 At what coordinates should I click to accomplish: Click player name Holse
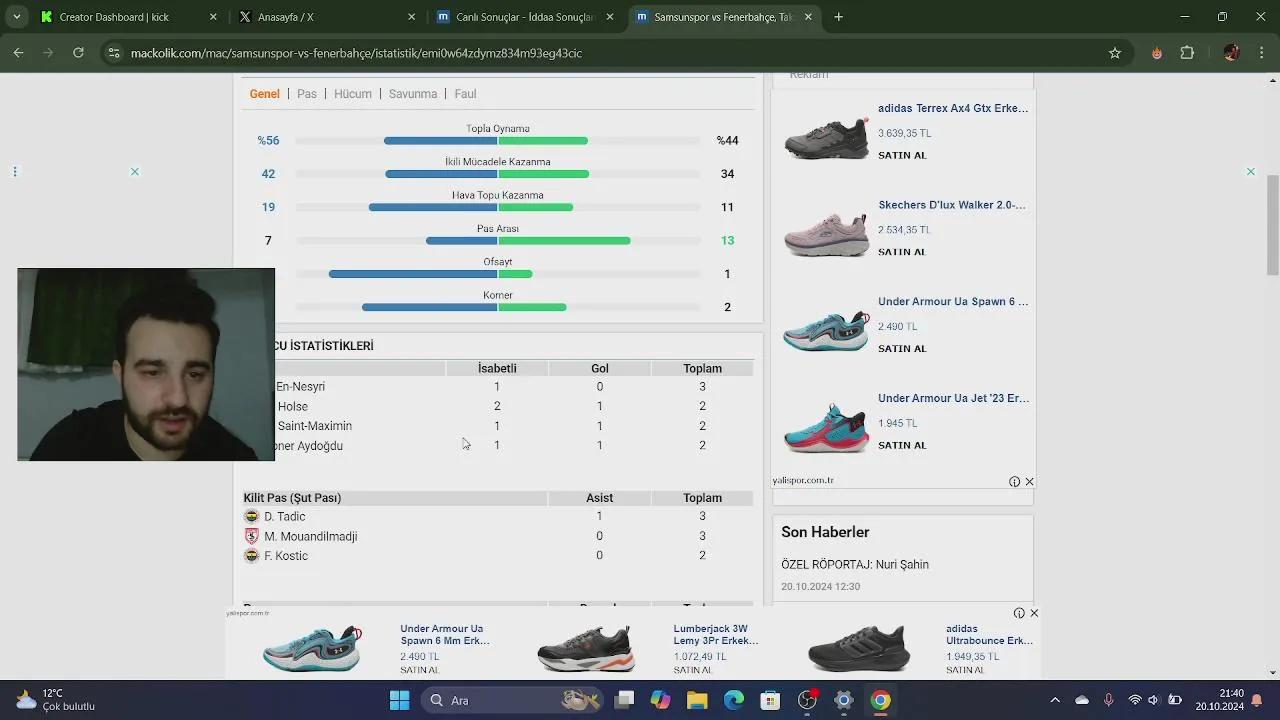[x=293, y=407]
